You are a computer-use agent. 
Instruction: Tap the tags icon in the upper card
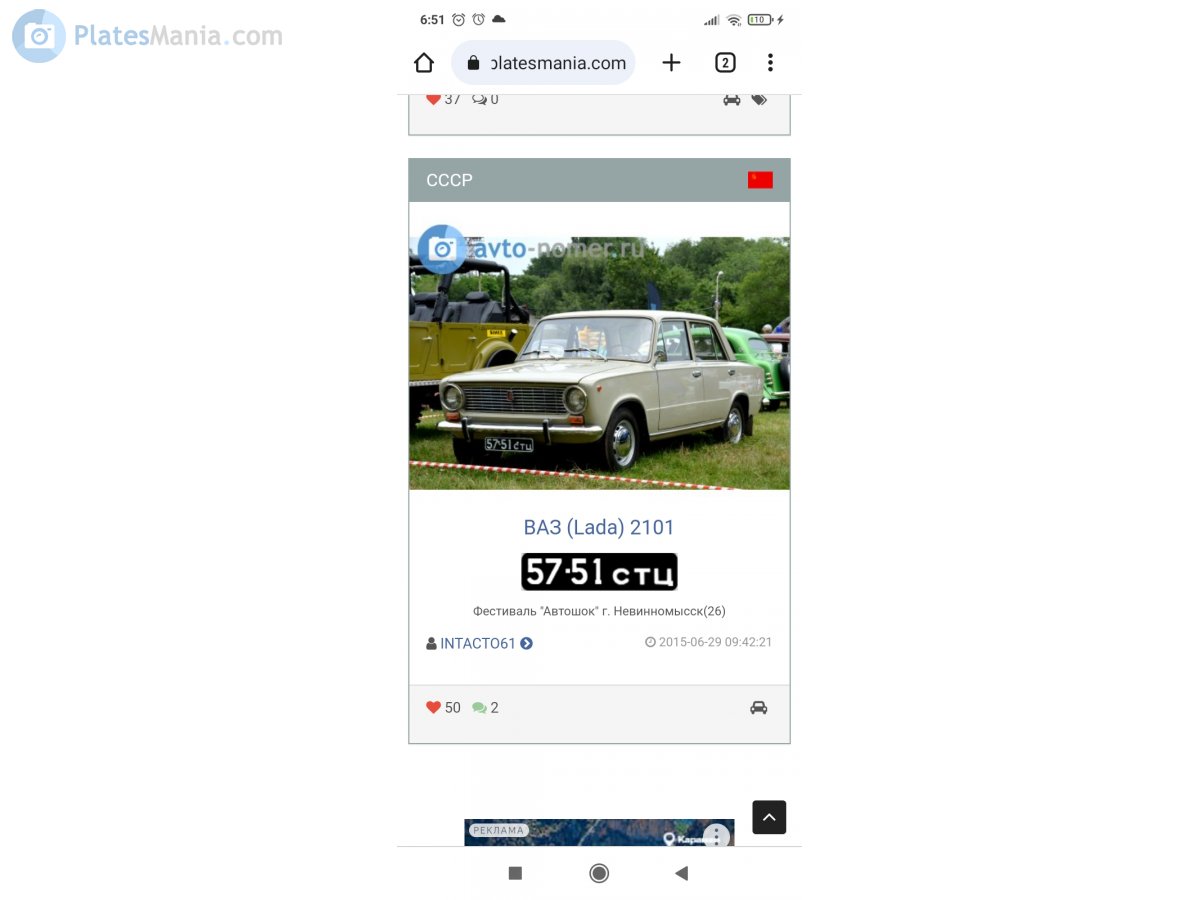pos(759,99)
